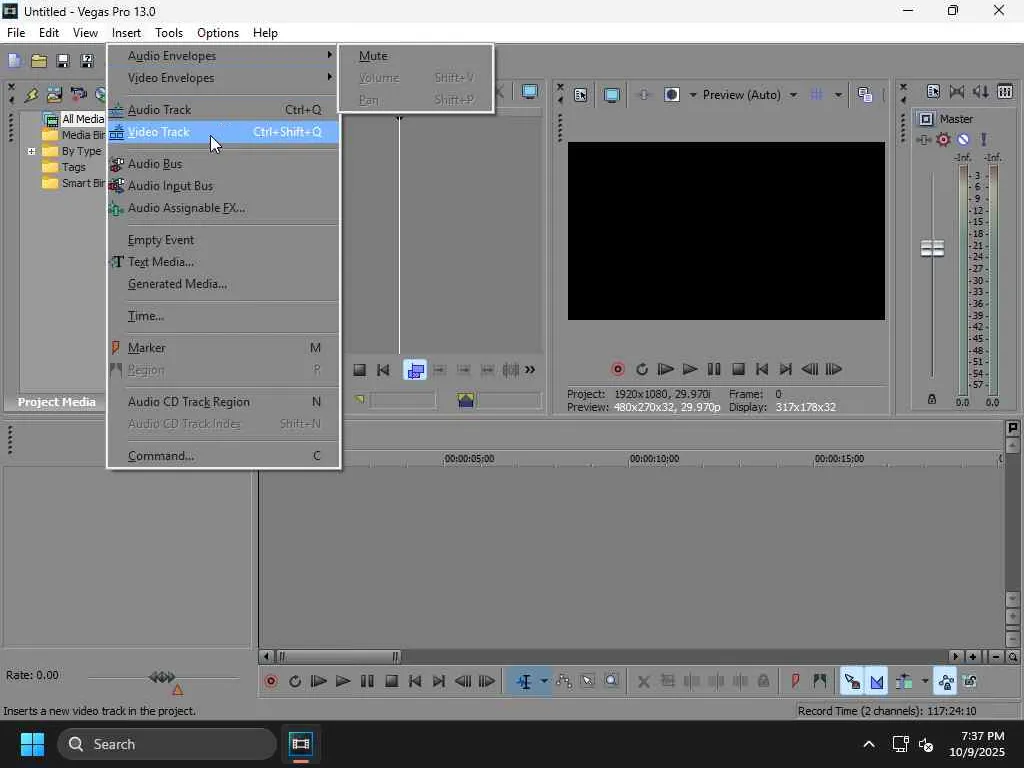Screen dimensions: 1024x768
Task: Click the external monitor preview icon
Action: pyautogui.click(x=611, y=95)
